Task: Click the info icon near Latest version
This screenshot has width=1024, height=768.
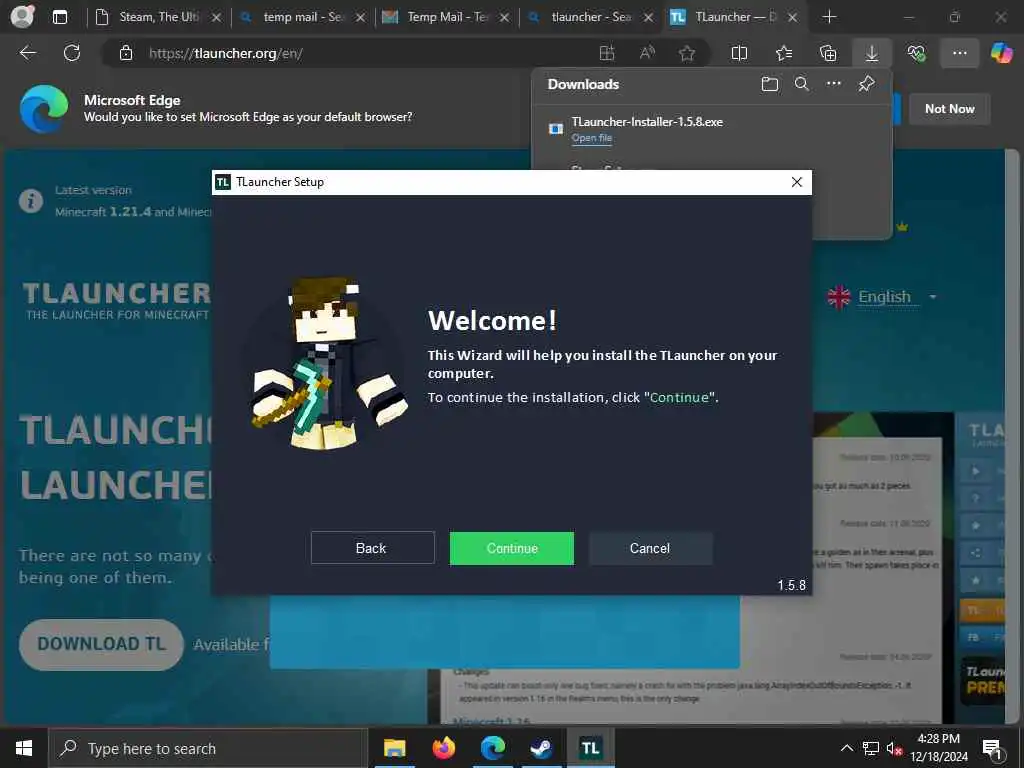Action: point(31,200)
